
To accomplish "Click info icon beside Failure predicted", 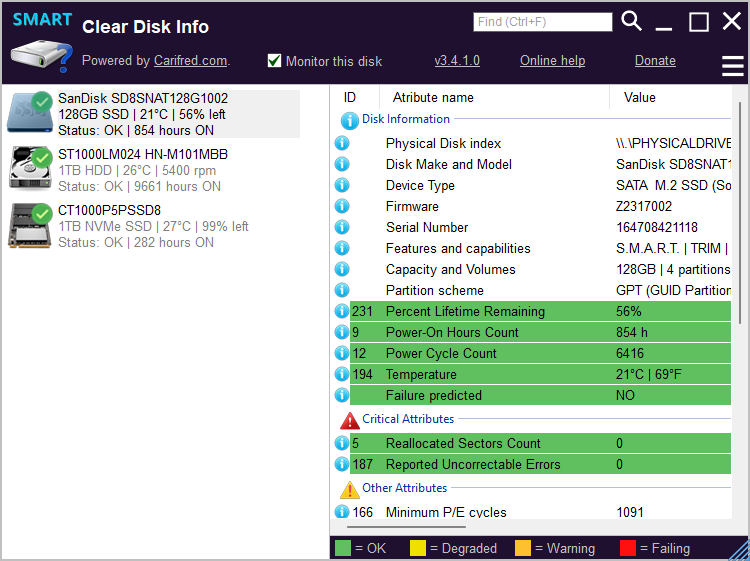I will 342,395.
